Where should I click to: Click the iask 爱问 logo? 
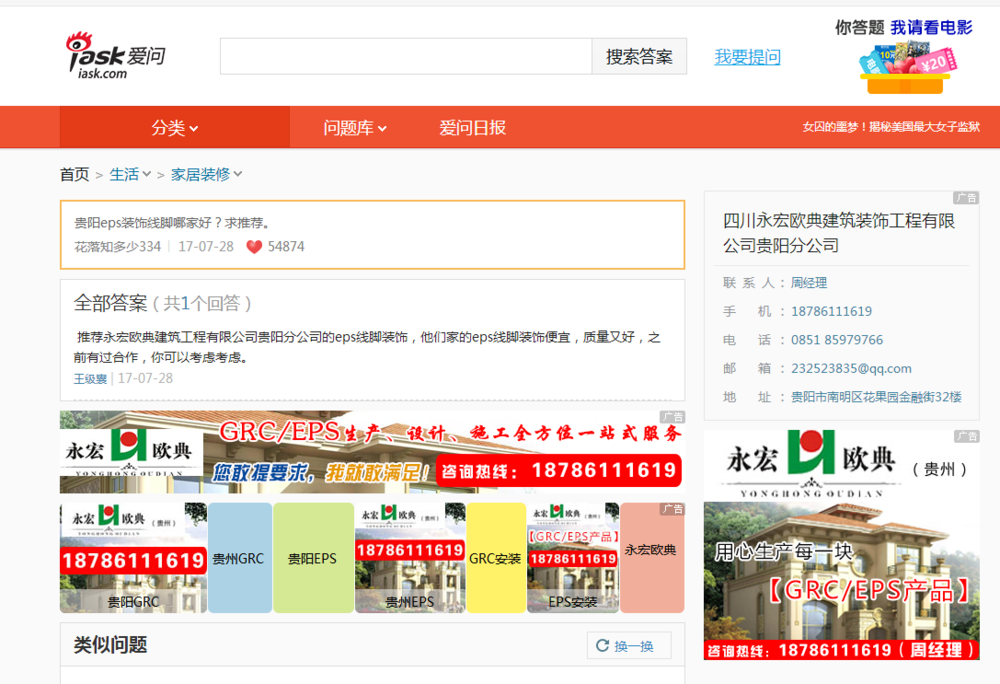coord(115,56)
